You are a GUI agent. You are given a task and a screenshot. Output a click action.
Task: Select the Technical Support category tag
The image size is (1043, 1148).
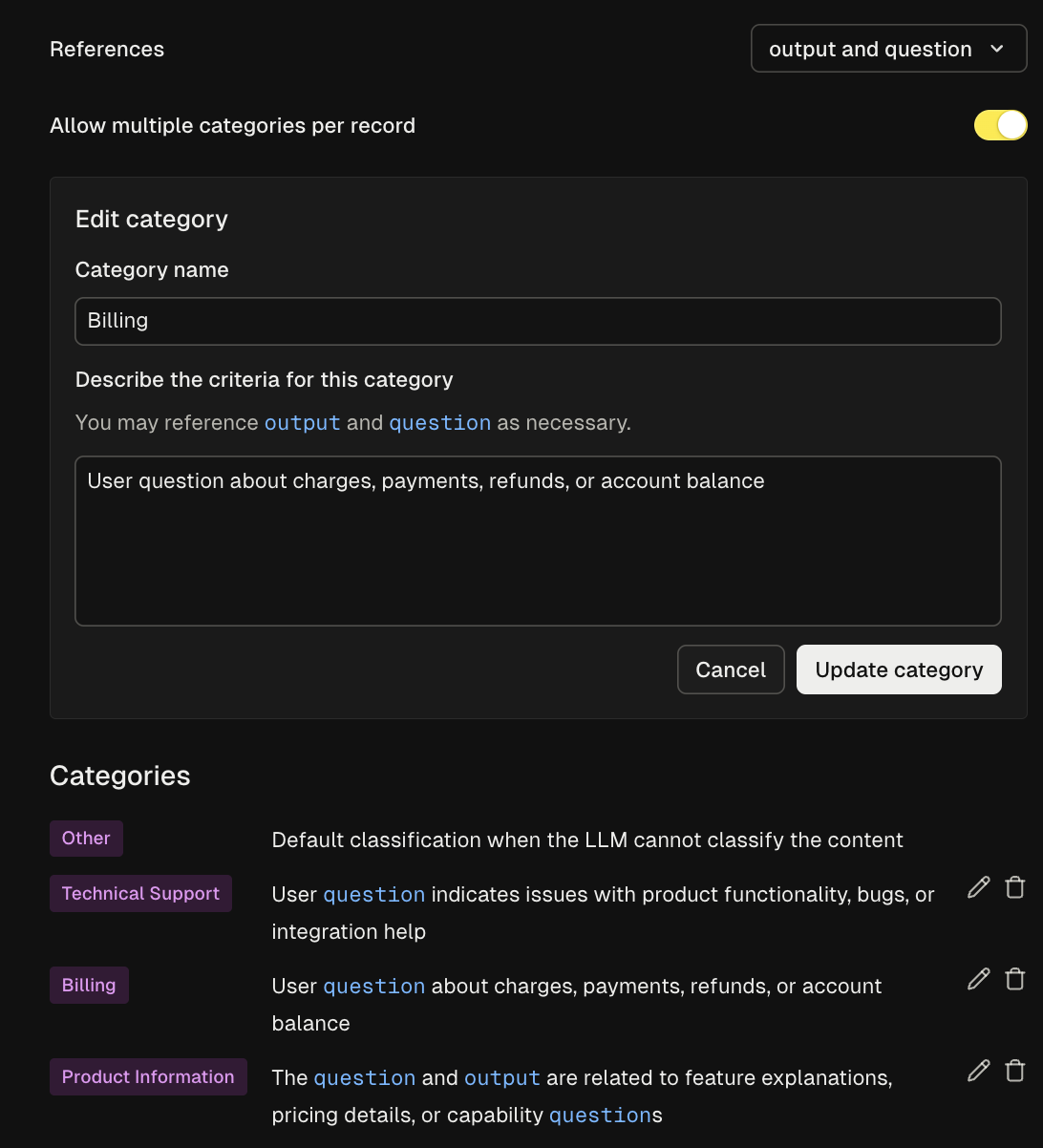pyautogui.click(x=140, y=894)
